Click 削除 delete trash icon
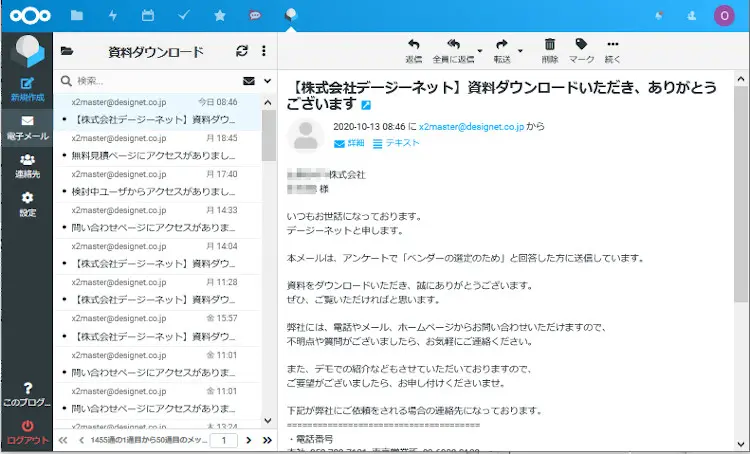The height and width of the screenshot is (454, 750). tap(550, 51)
